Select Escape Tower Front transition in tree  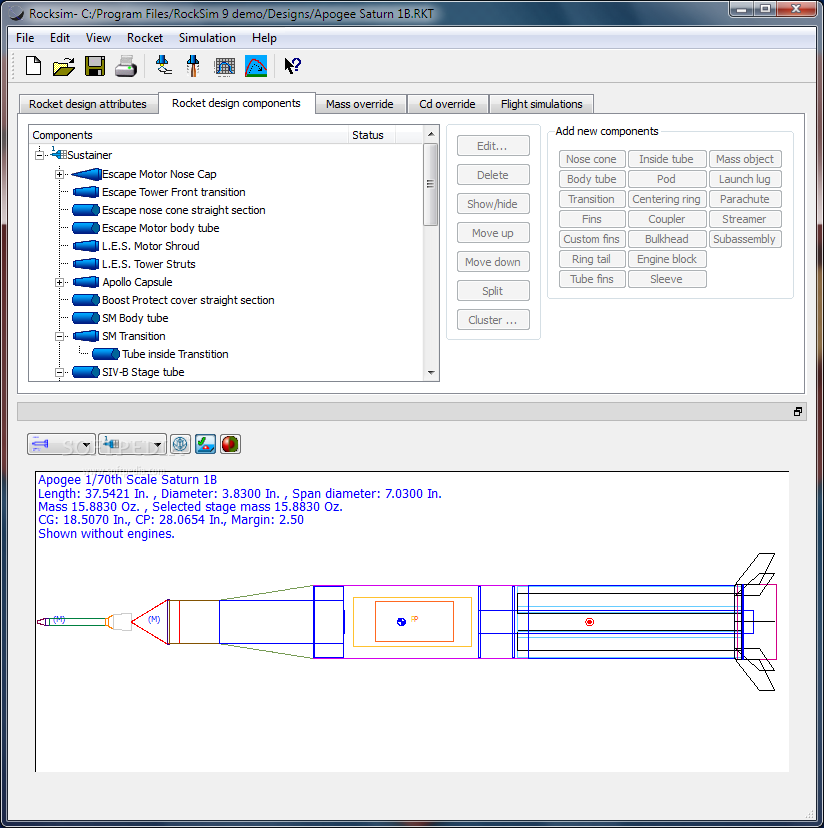(174, 192)
